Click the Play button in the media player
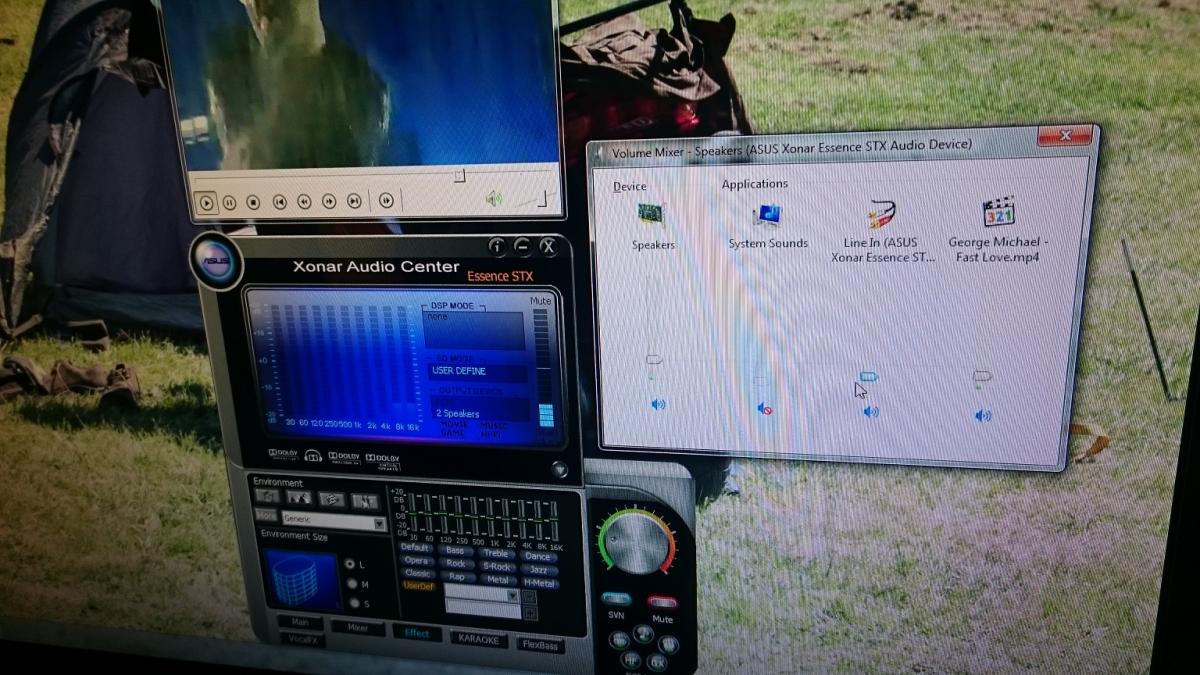The height and width of the screenshot is (675, 1200). [x=206, y=202]
